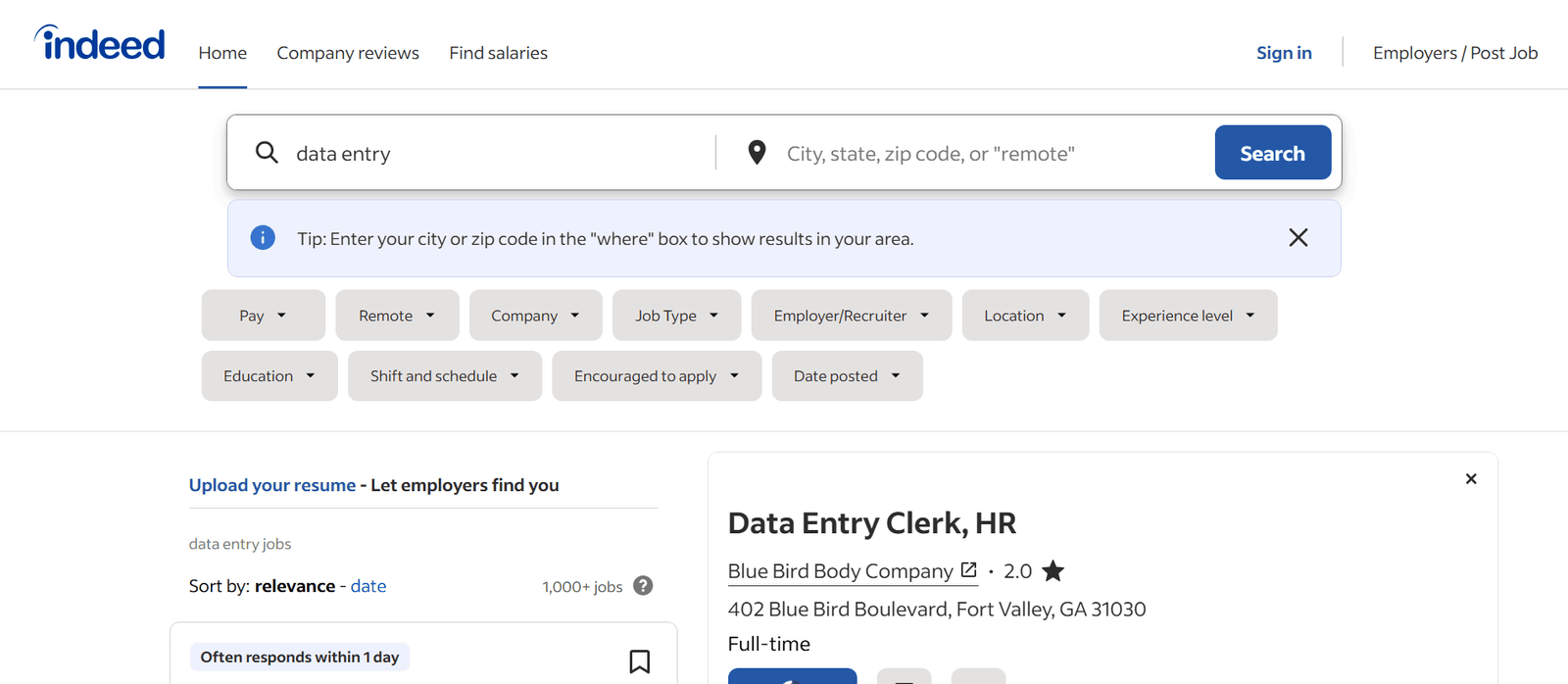This screenshot has height=684, width=1568.
Task: Expand the Company filter
Action: click(536, 316)
